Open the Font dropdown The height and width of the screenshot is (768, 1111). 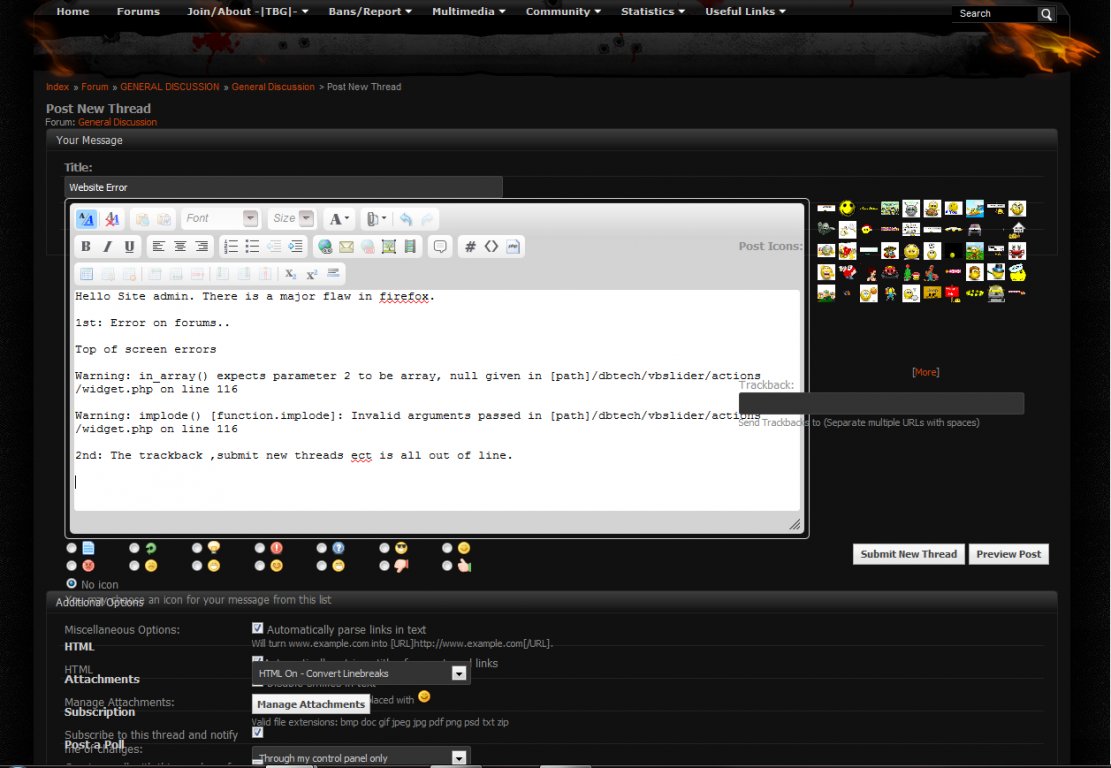[220, 218]
